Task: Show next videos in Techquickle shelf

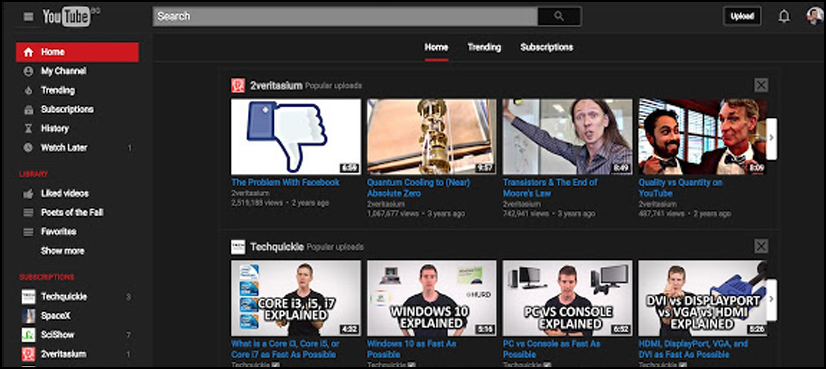Action: tap(771, 299)
